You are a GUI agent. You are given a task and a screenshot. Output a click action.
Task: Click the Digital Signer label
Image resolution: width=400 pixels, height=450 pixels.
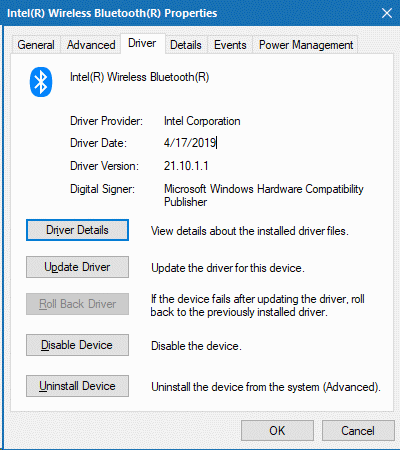tap(102, 189)
